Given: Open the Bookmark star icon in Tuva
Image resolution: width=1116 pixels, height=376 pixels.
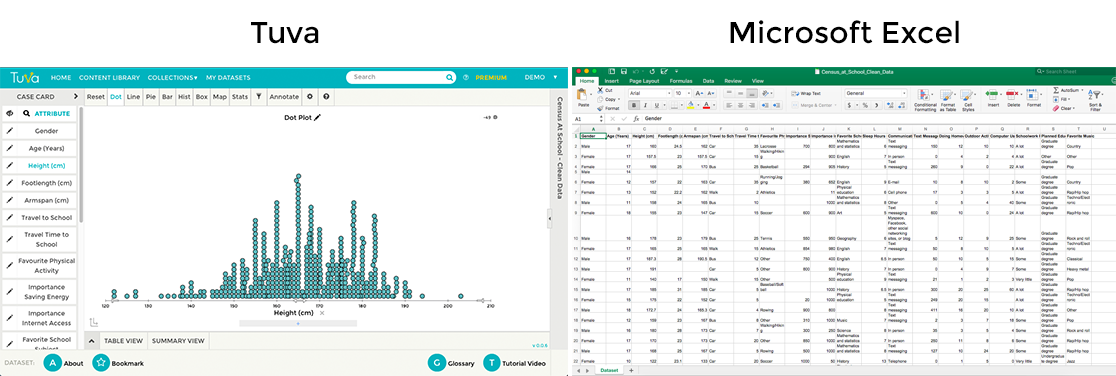Looking at the screenshot, I should point(101,363).
